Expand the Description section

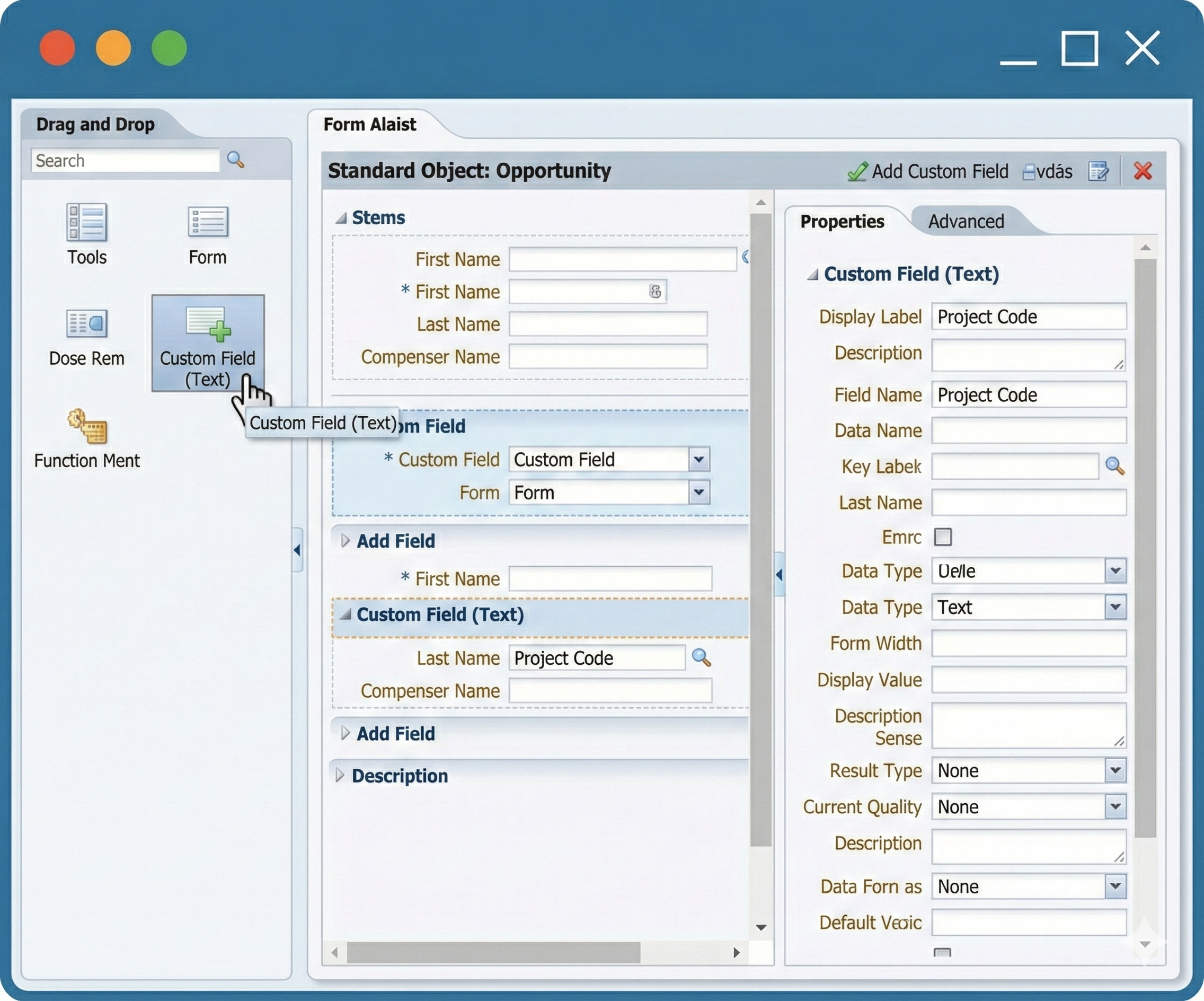pyautogui.click(x=340, y=776)
